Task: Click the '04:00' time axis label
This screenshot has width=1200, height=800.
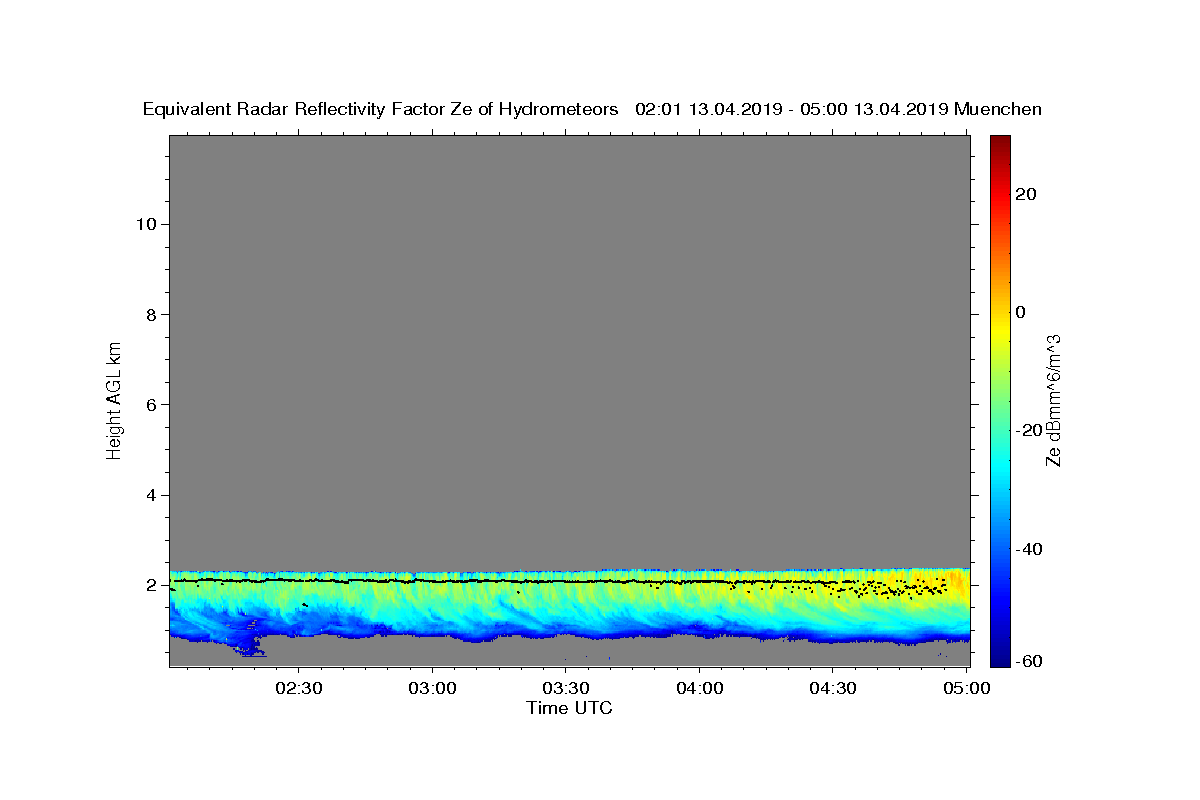Action: point(699,688)
